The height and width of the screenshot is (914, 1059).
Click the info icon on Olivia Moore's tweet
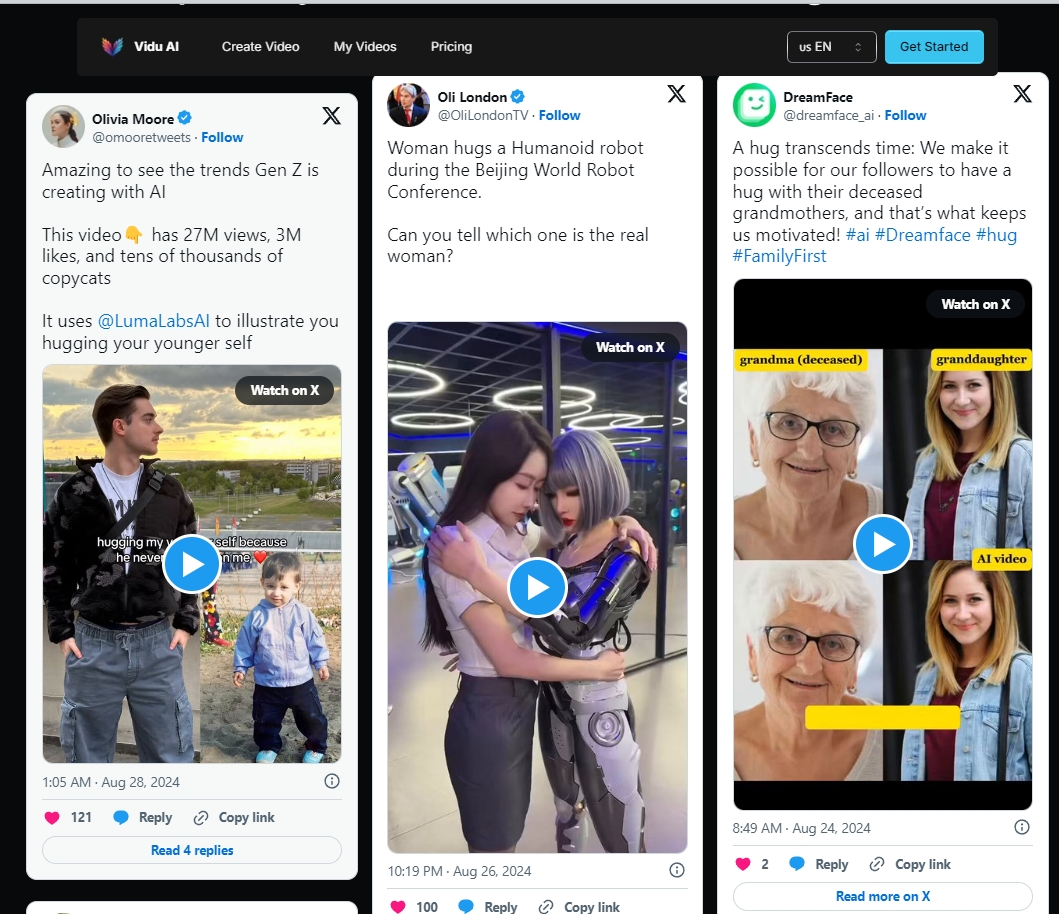(x=332, y=781)
